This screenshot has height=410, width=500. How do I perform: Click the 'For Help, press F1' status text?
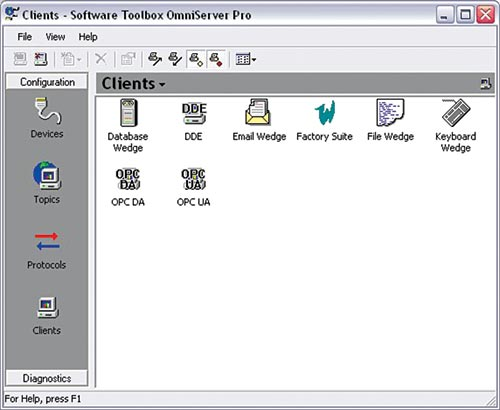(43, 399)
